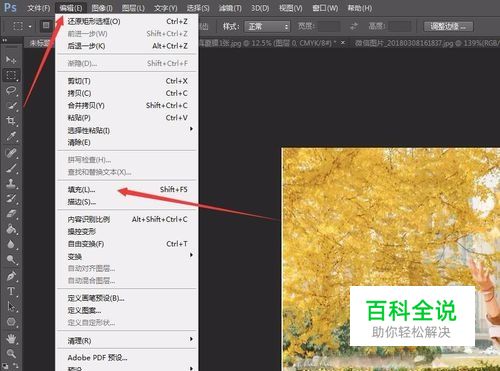Viewport: 500px width, 371px height.
Task: Choose 定义画笔预设(B)... menu entry
Action: click(127, 298)
